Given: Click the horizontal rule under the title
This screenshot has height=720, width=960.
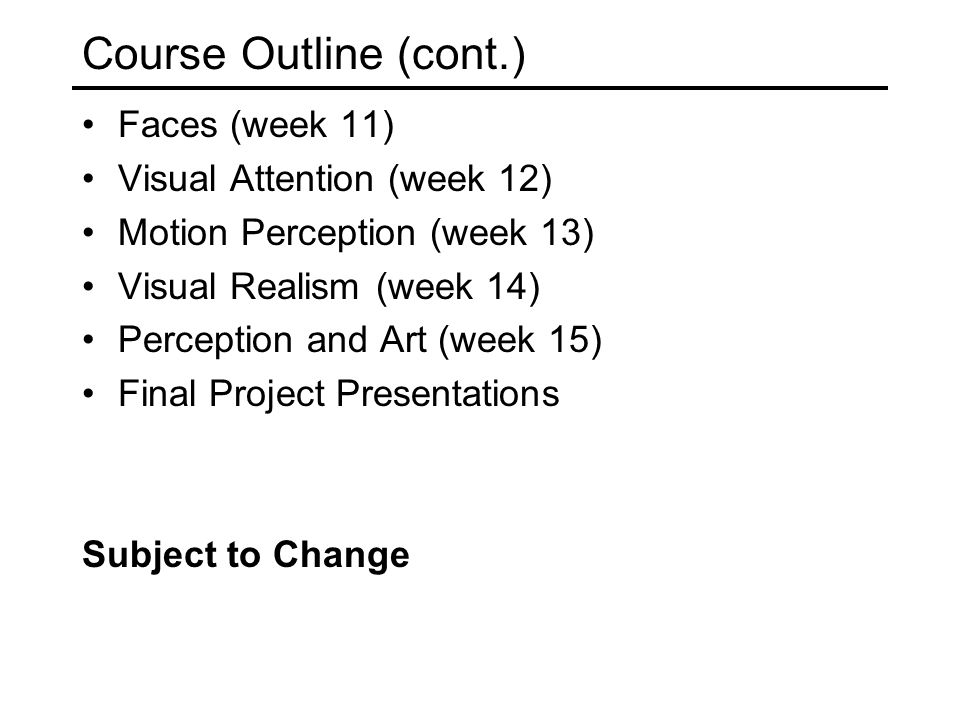Looking at the screenshot, I should (480, 88).
